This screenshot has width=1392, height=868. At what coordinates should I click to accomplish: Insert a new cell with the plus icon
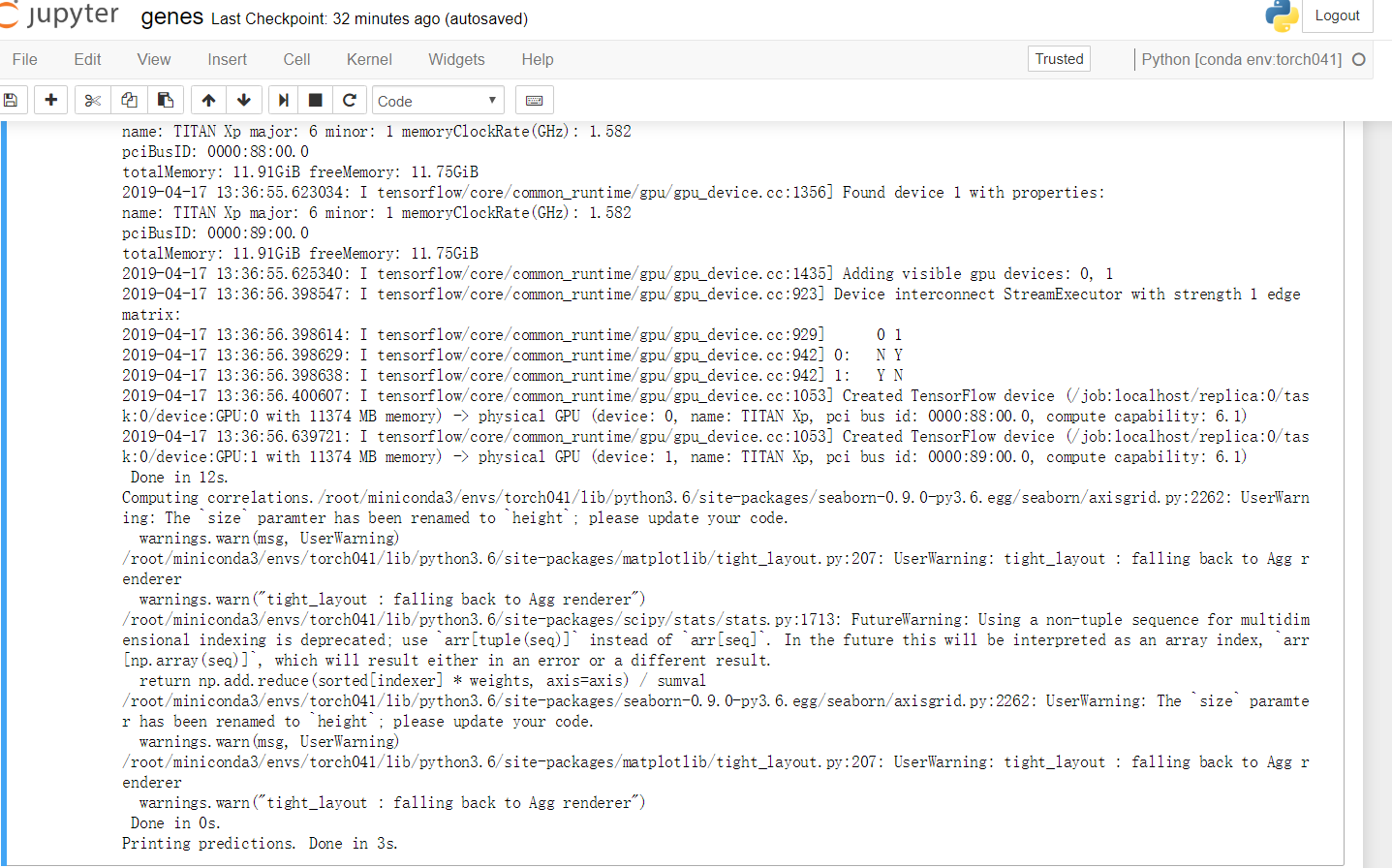coord(50,100)
